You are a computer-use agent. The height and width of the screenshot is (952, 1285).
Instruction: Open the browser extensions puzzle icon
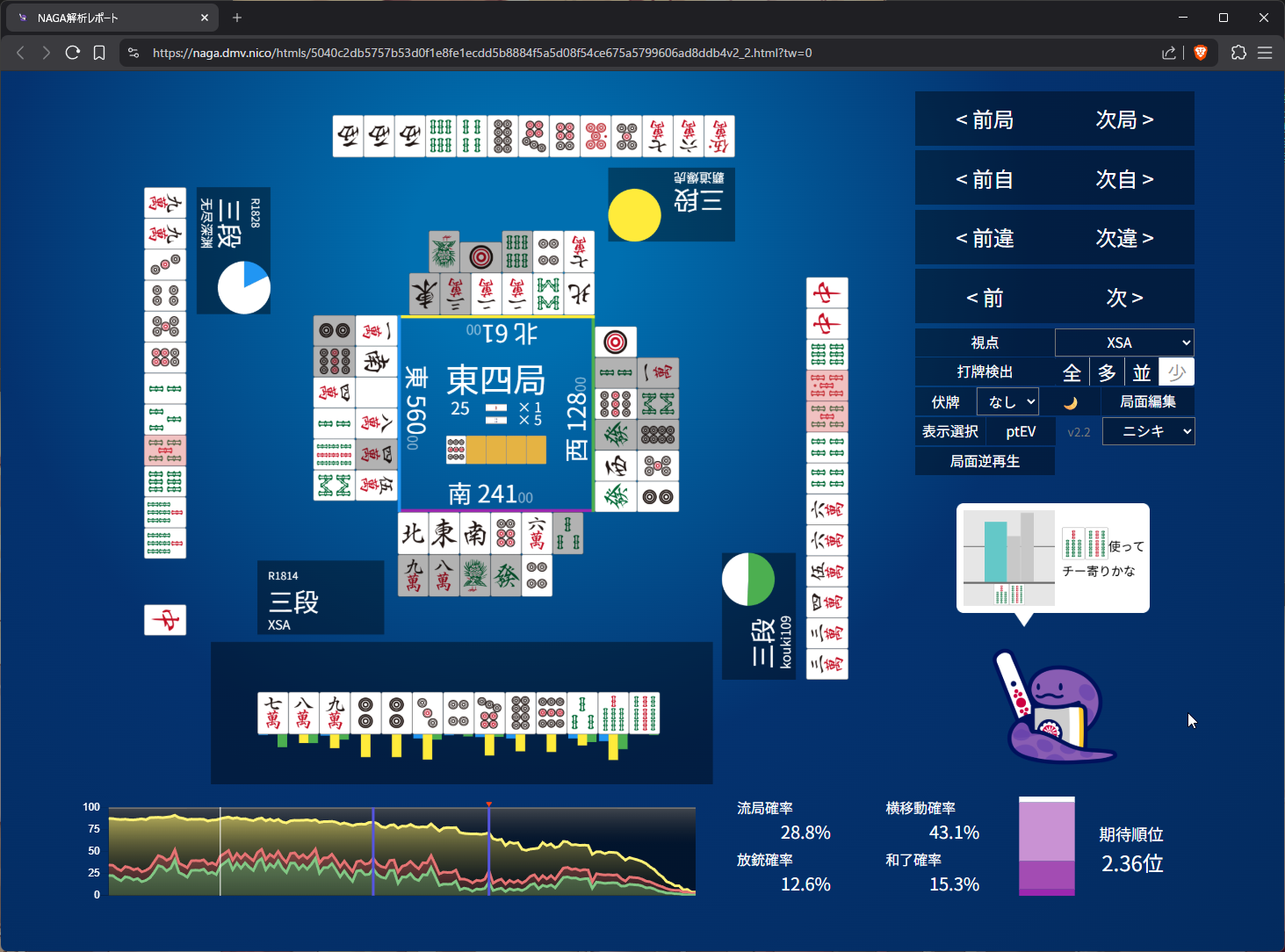1238,53
